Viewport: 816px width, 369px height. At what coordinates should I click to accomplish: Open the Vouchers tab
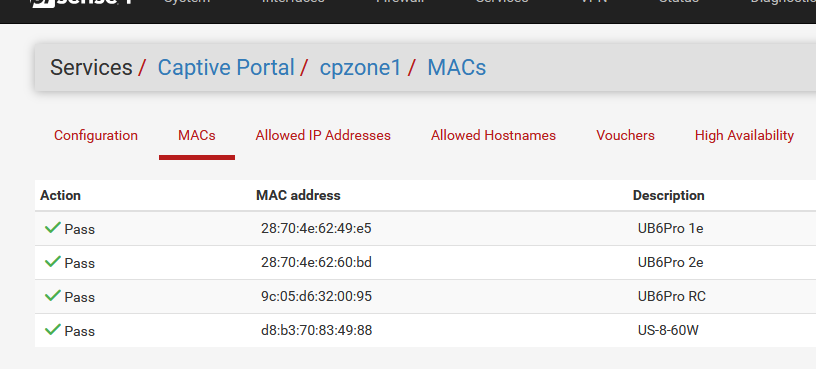(x=626, y=135)
